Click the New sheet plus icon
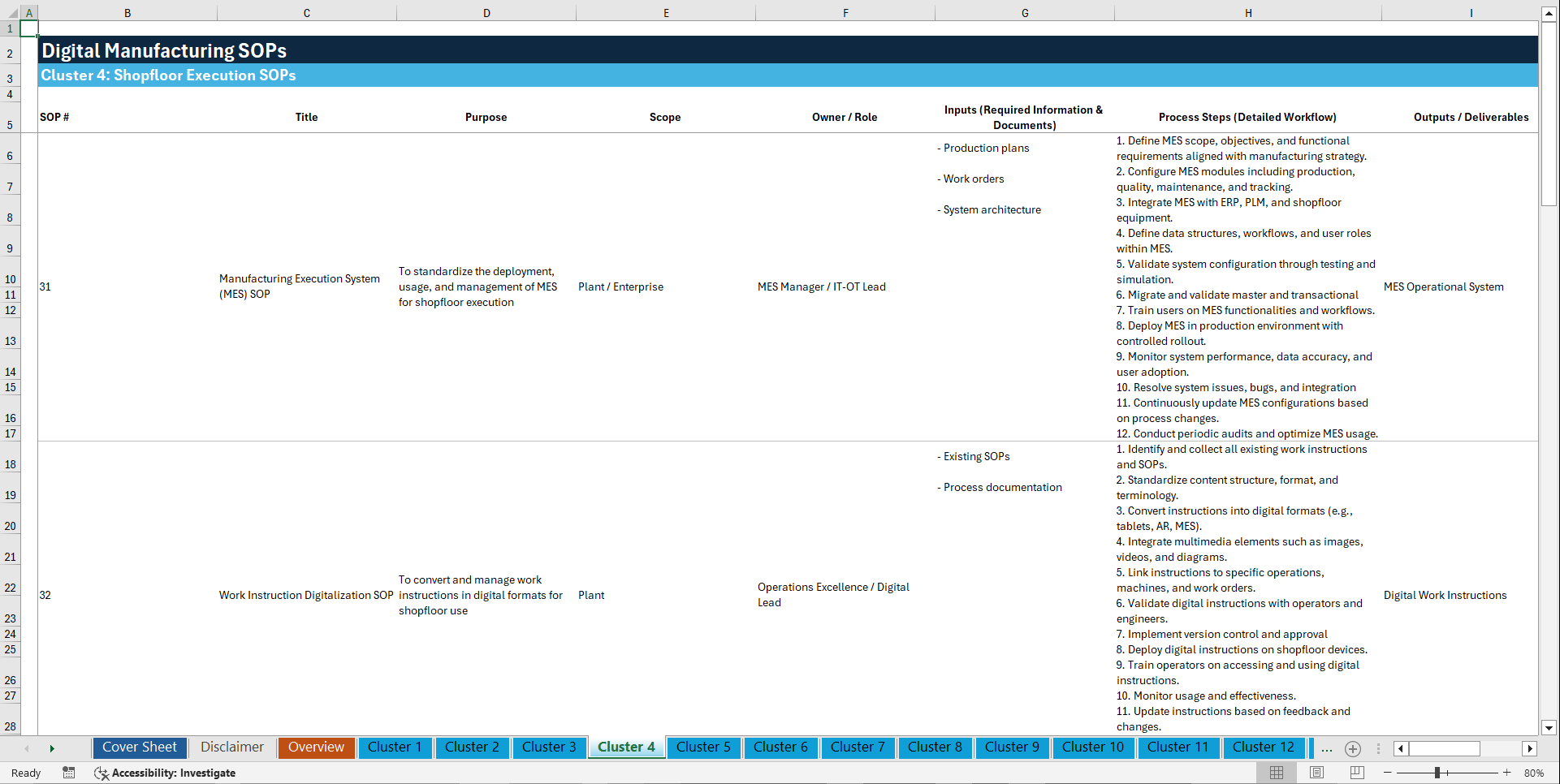This screenshot has width=1560, height=784. tap(1353, 749)
